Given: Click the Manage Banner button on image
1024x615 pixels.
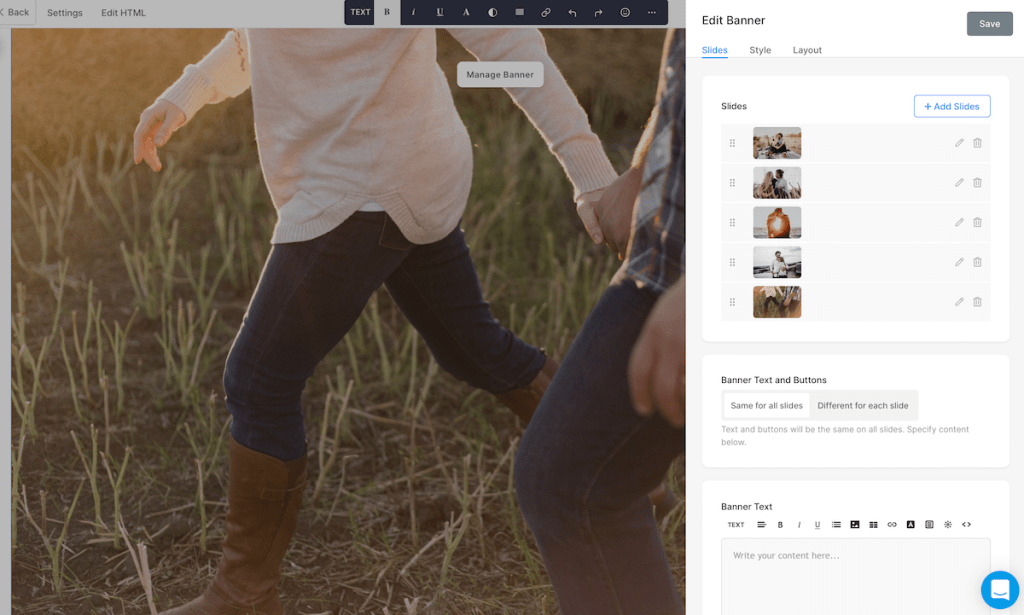Looking at the screenshot, I should tap(500, 74).
